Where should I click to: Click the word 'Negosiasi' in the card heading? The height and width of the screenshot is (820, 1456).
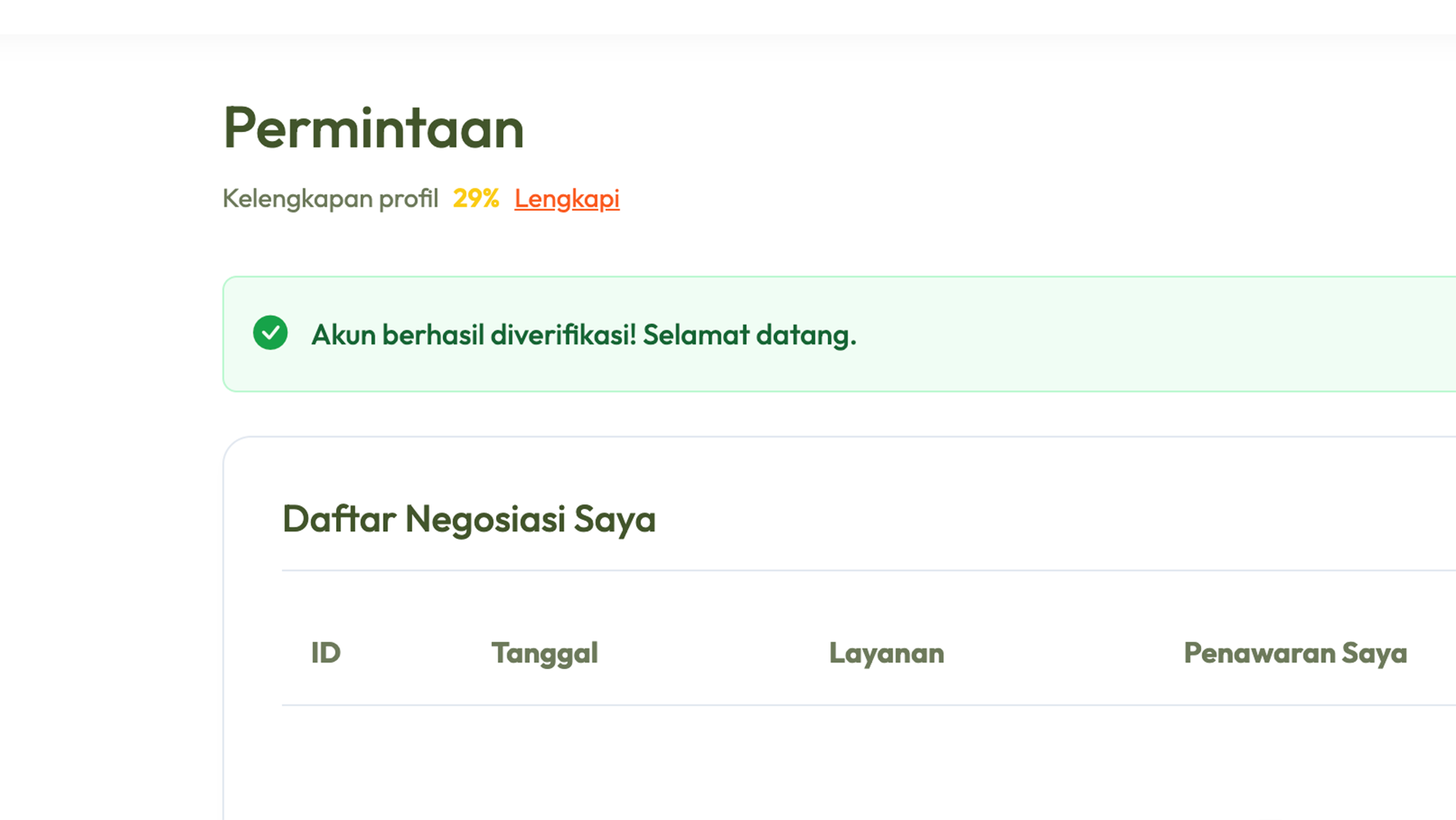click(x=485, y=519)
